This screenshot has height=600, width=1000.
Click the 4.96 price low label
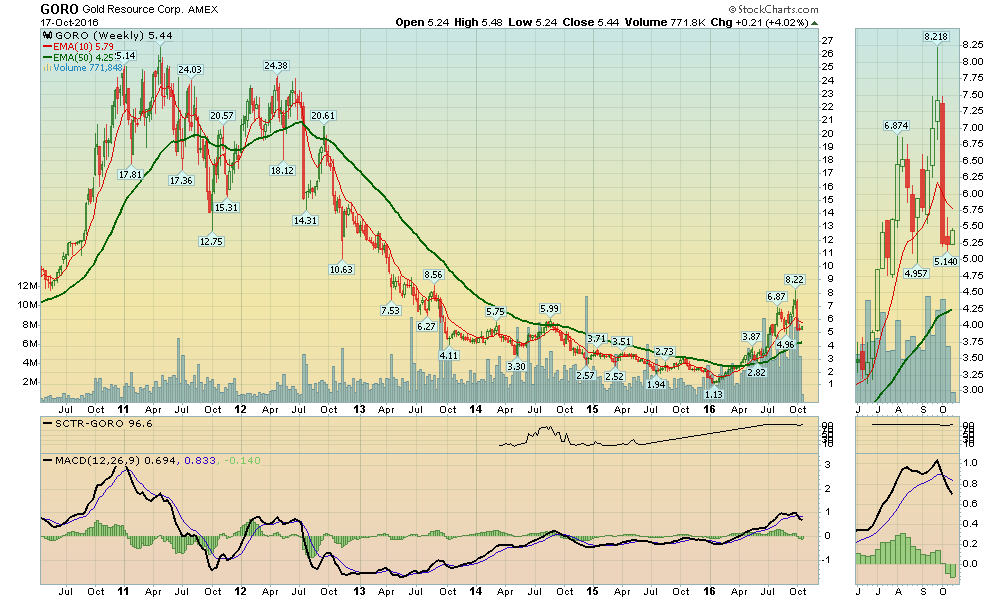pyautogui.click(x=786, y=345)
